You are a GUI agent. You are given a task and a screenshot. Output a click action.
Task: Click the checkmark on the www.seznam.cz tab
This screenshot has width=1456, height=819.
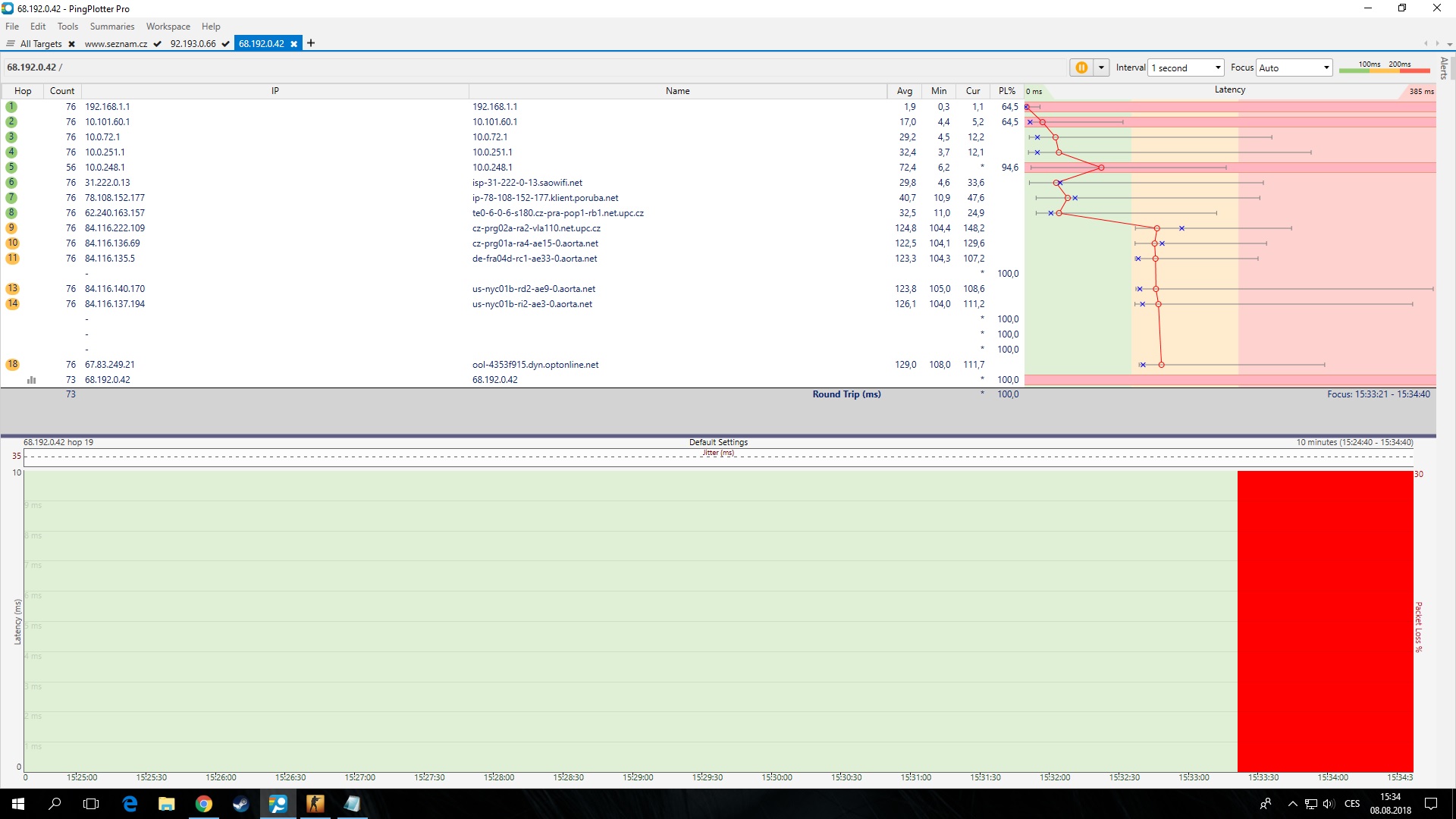[157, 44]
